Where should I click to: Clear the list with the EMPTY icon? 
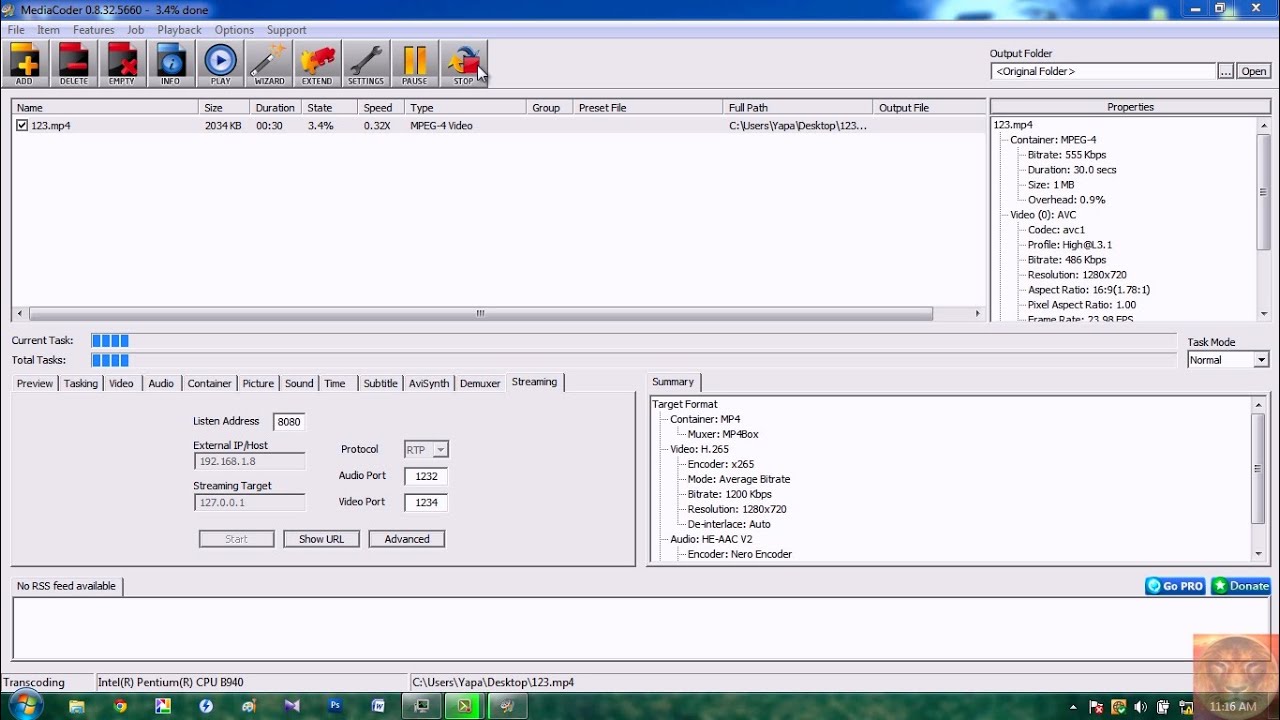[122, 64]
